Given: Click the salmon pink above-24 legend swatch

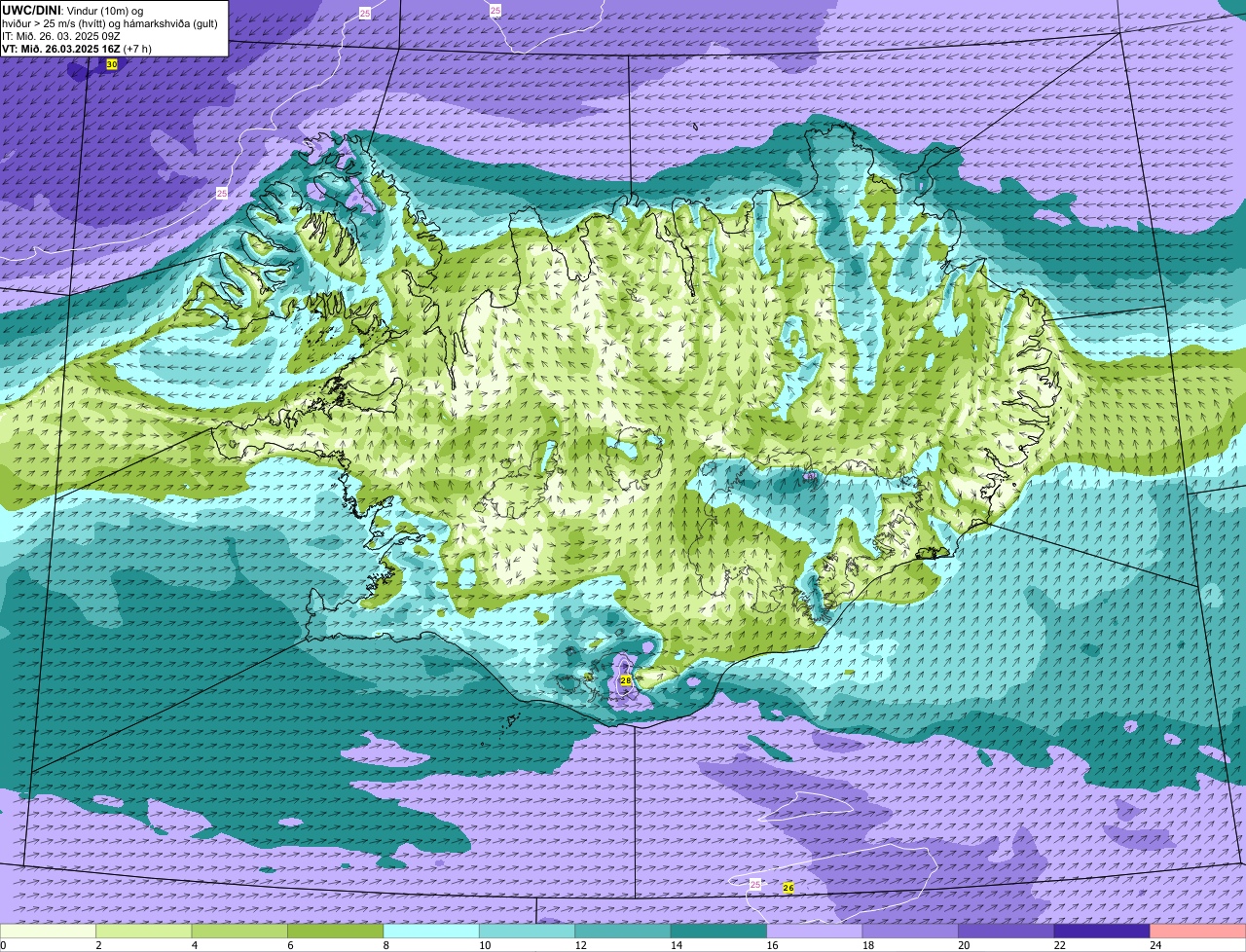Looking at the screenshot, I should click(x=1198, y=932).
